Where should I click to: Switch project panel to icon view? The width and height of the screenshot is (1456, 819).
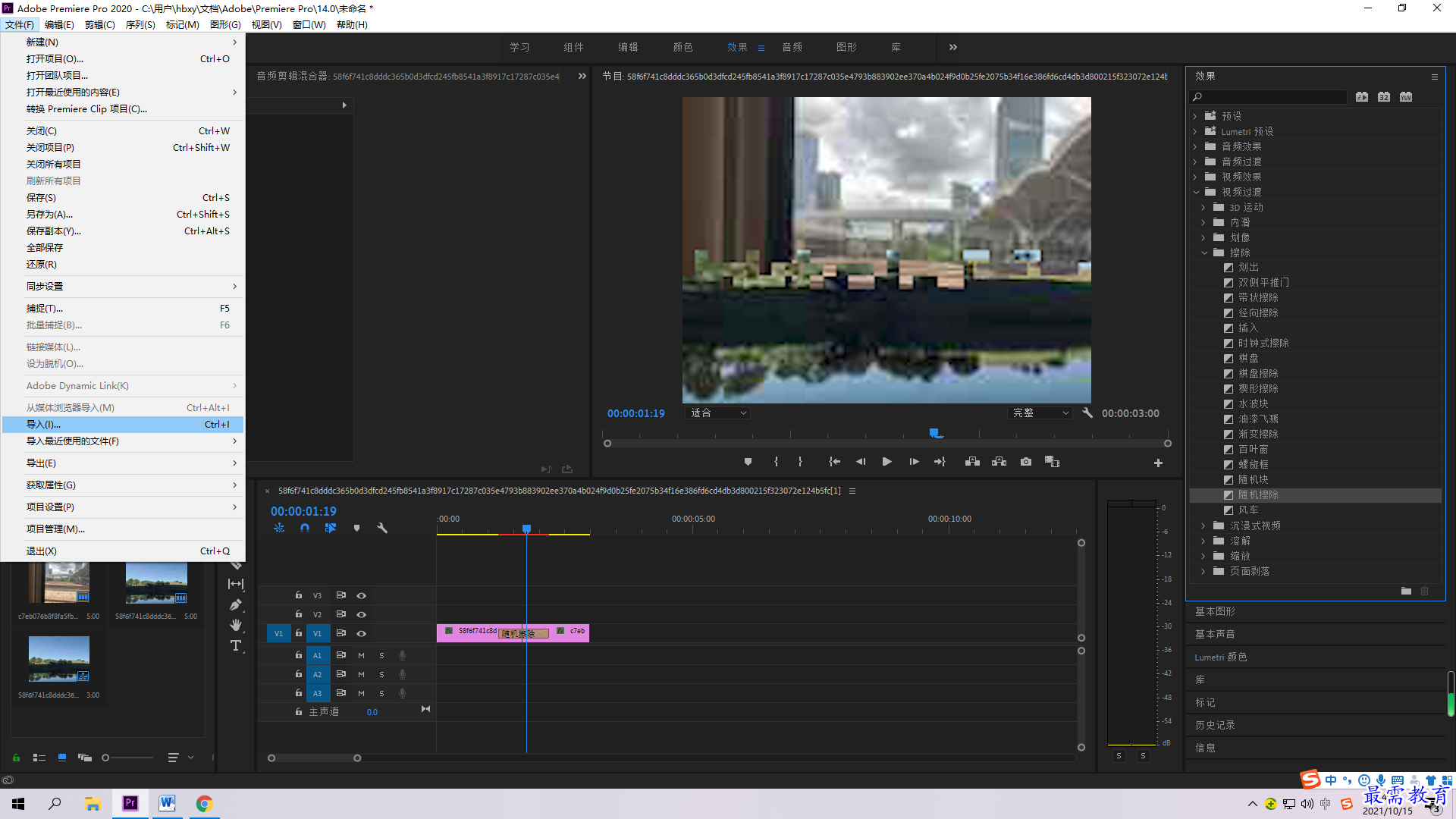coord(62,758)
